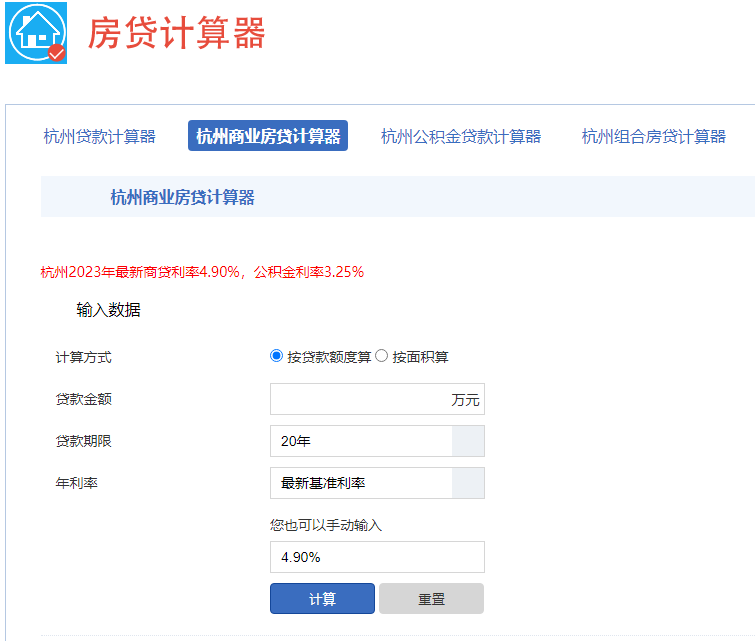Switch to the 杭州公积金贷款计算器 tab
The width and height of the screenshot is (755, 641).
point(461,136)
